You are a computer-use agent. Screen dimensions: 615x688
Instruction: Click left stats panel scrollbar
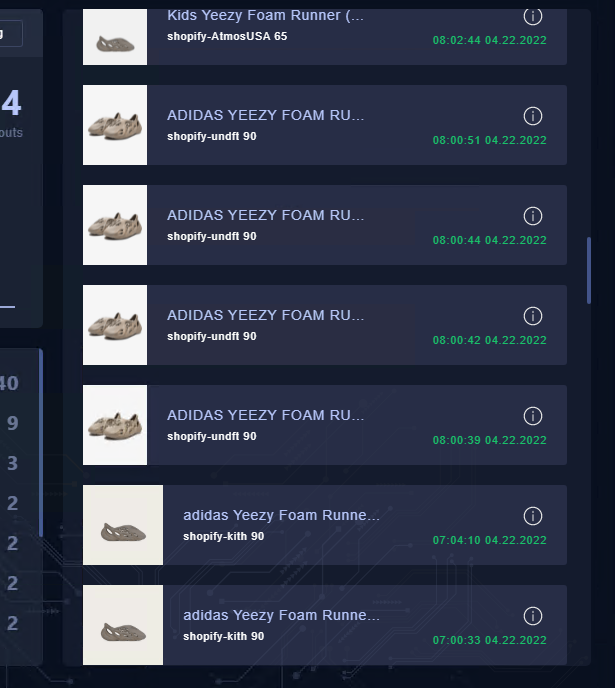[41, 443]
